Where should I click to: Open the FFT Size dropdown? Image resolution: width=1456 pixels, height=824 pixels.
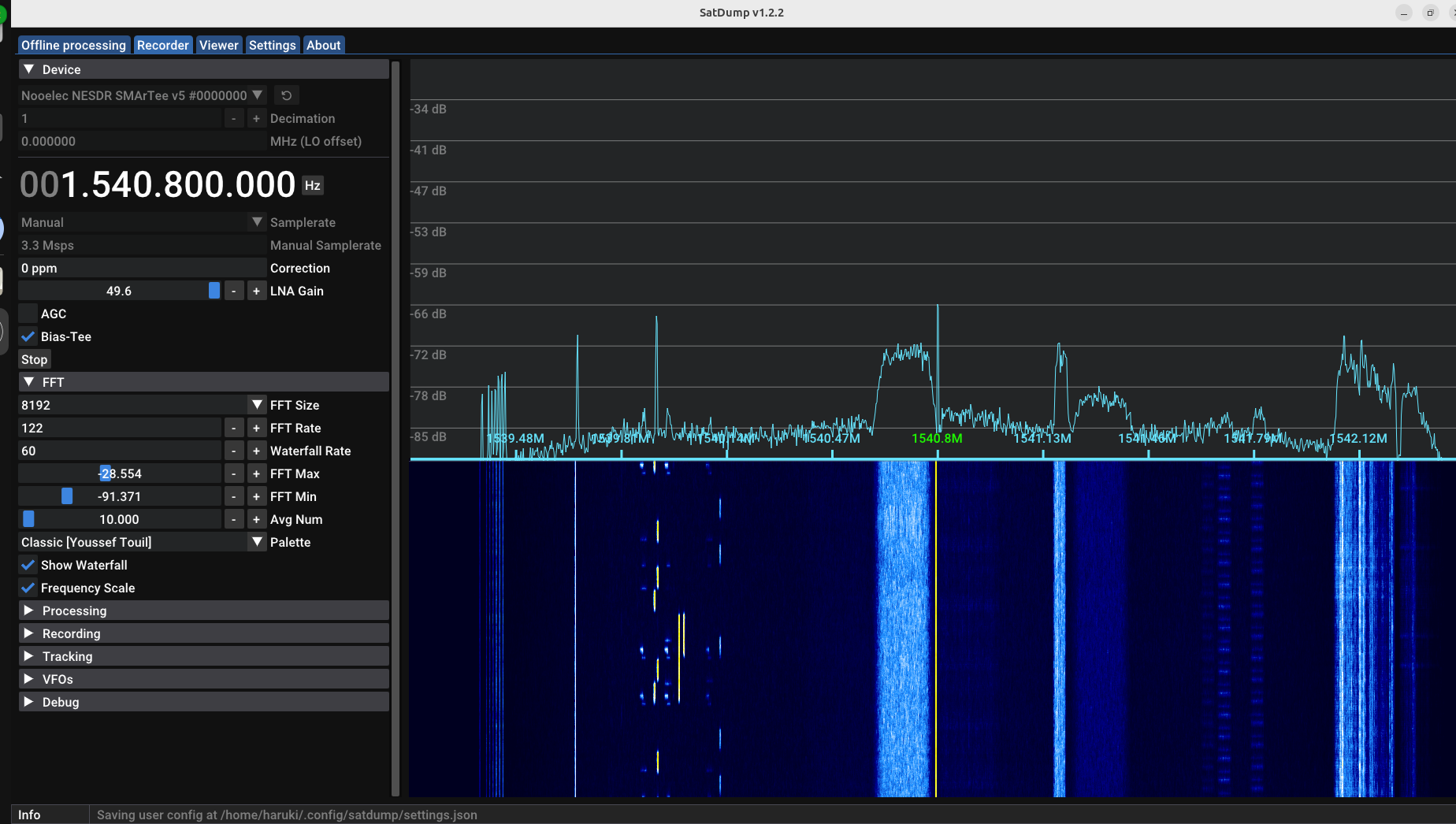click(142, 405)
